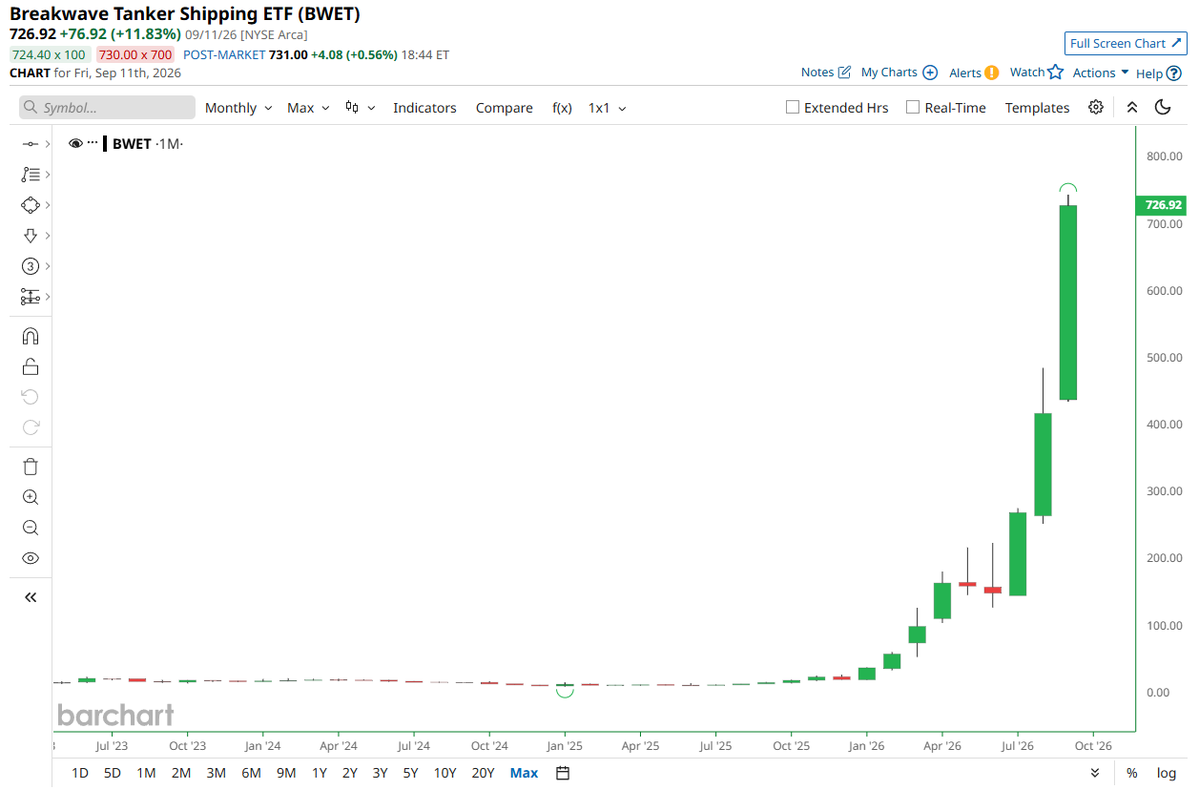Expand the measurement tool submenu arrow

coord(47,297)
